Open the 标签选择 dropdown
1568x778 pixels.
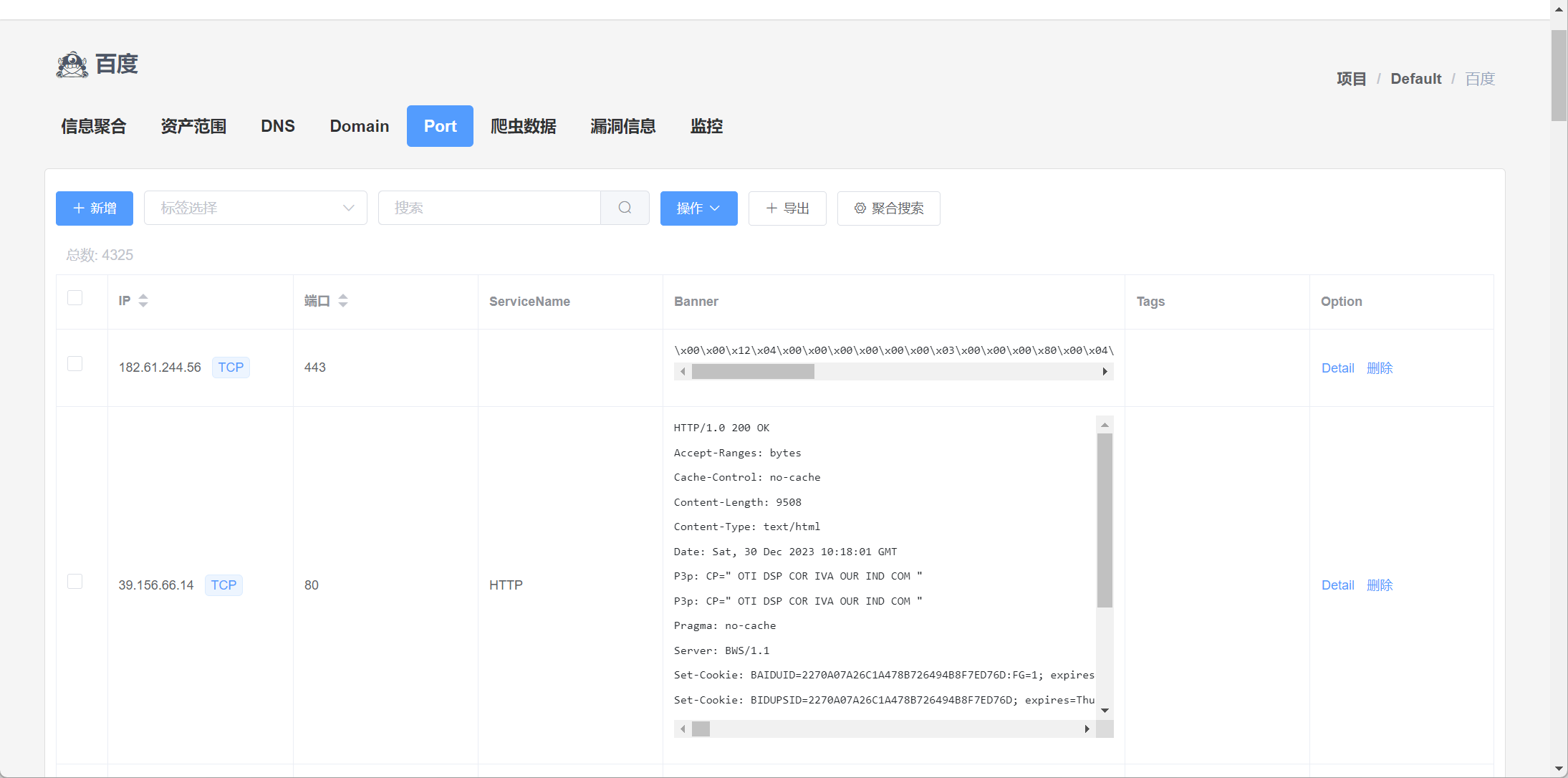[256, 208]
